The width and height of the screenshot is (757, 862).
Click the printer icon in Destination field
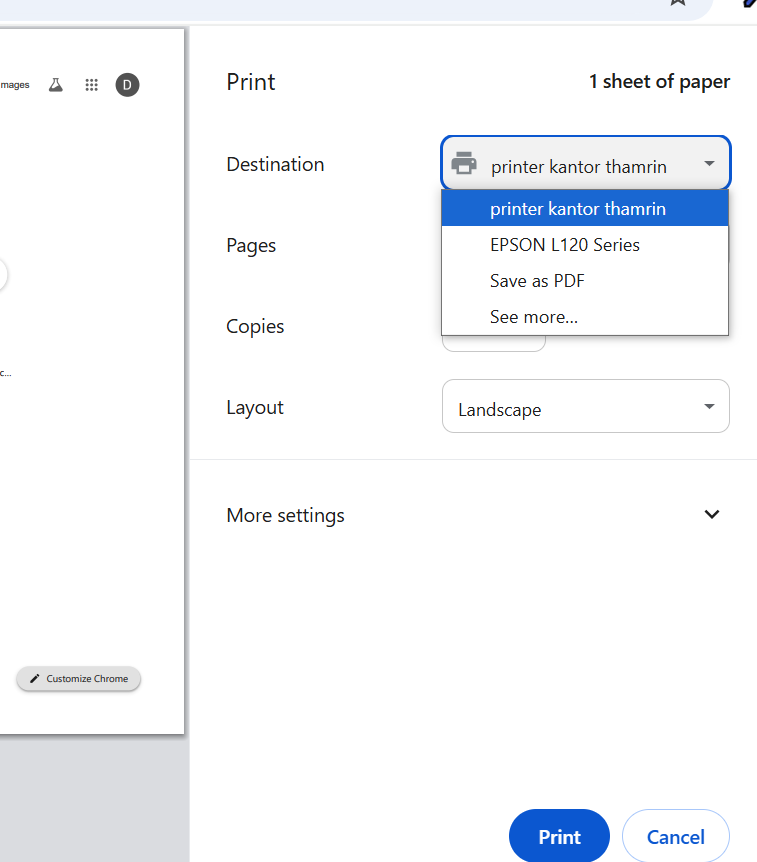[463, 164]
